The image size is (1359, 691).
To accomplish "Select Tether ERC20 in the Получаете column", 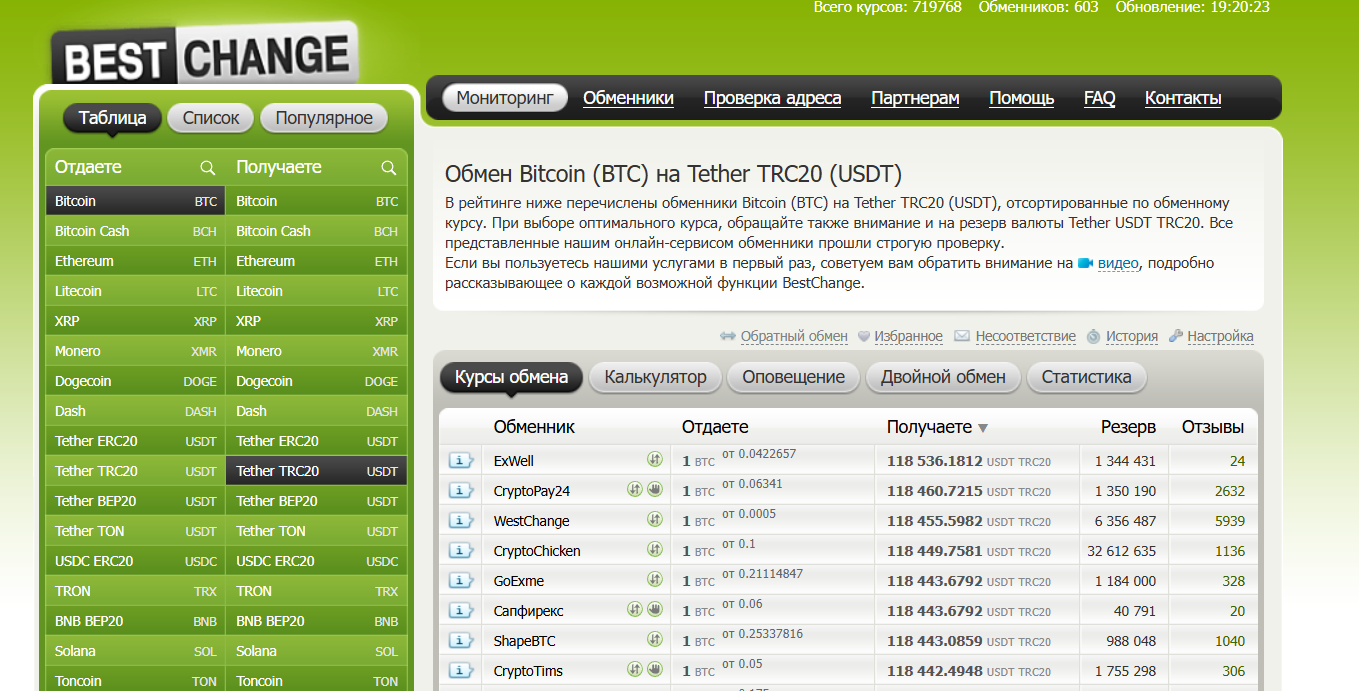I will tap(317, 441).
